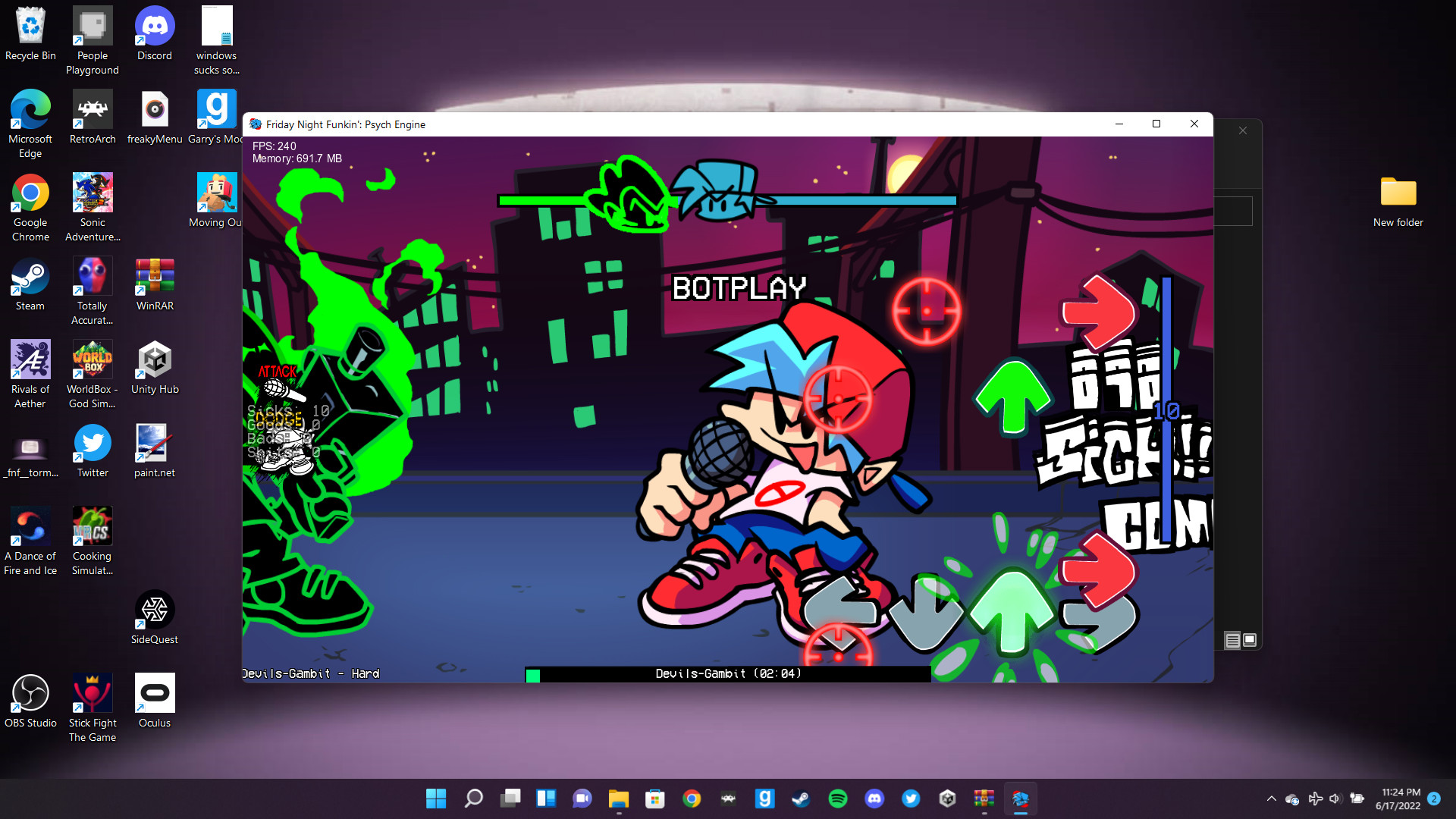Open Spotify from the taskbar
1456x819 pixels.
[838, 799]
